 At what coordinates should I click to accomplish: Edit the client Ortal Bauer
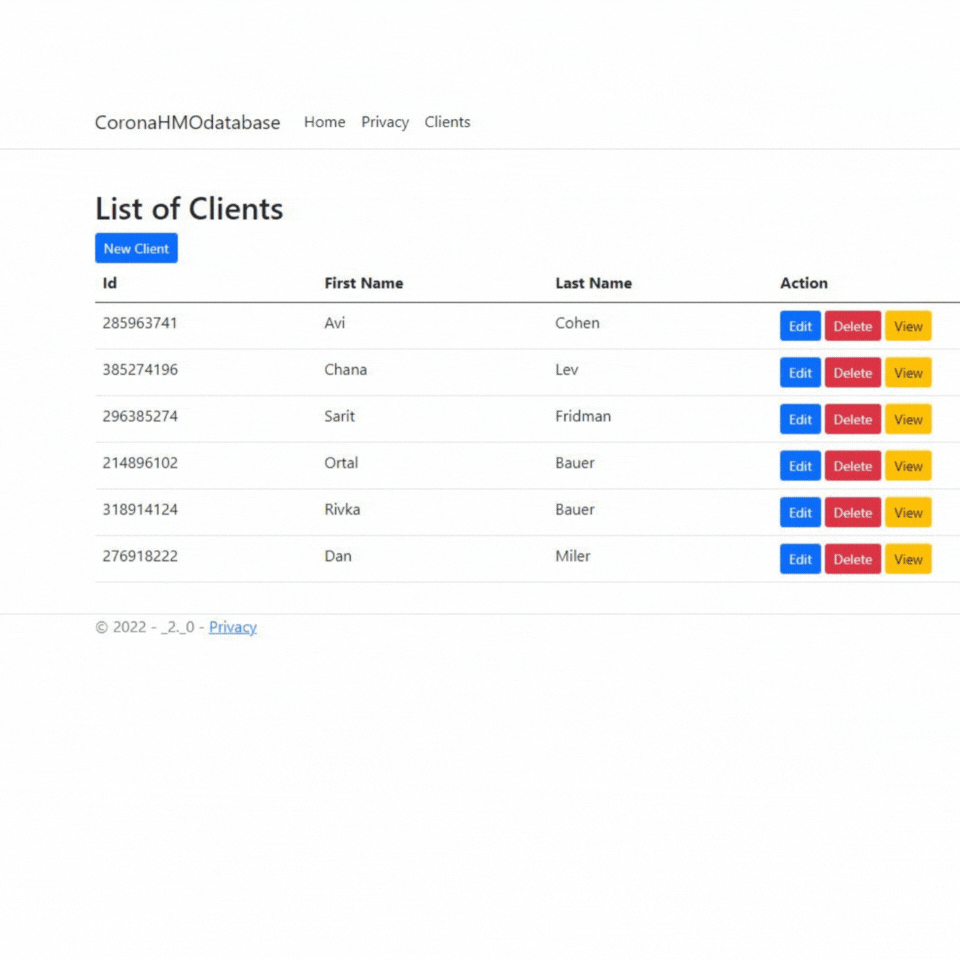(x=799, y=465)
